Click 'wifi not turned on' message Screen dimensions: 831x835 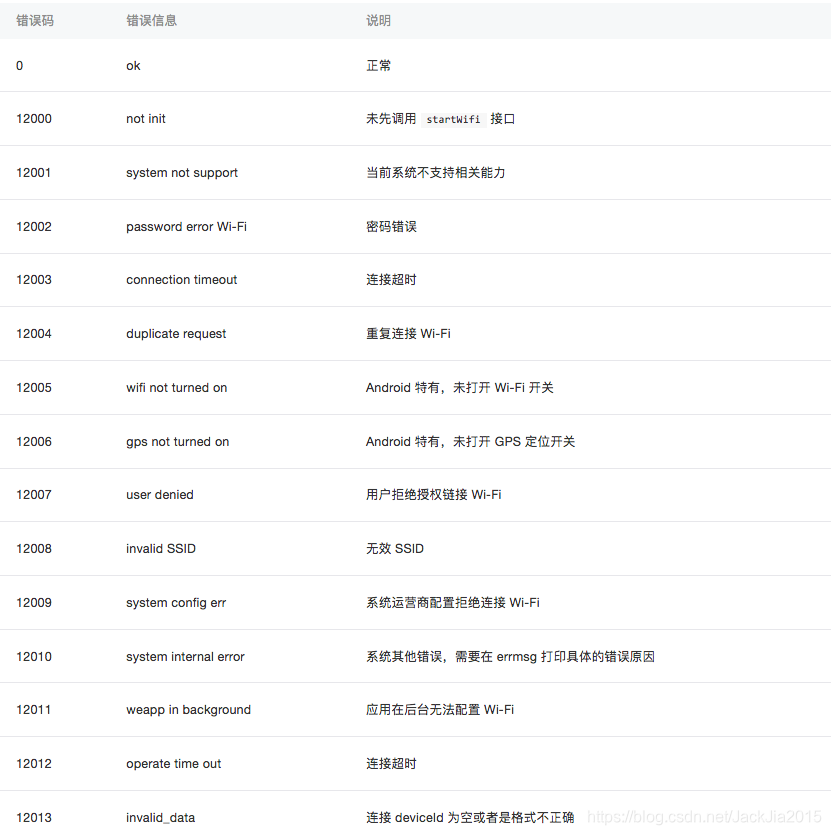(x=176, y=388)
